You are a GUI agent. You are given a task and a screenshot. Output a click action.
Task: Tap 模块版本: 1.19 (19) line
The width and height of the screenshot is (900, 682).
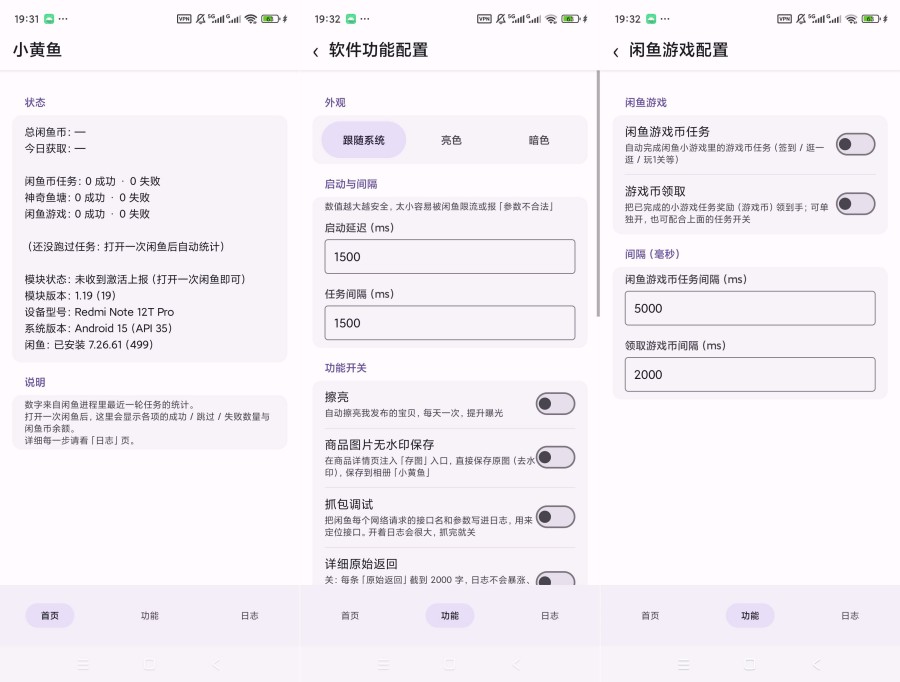[x=70, y=296]
